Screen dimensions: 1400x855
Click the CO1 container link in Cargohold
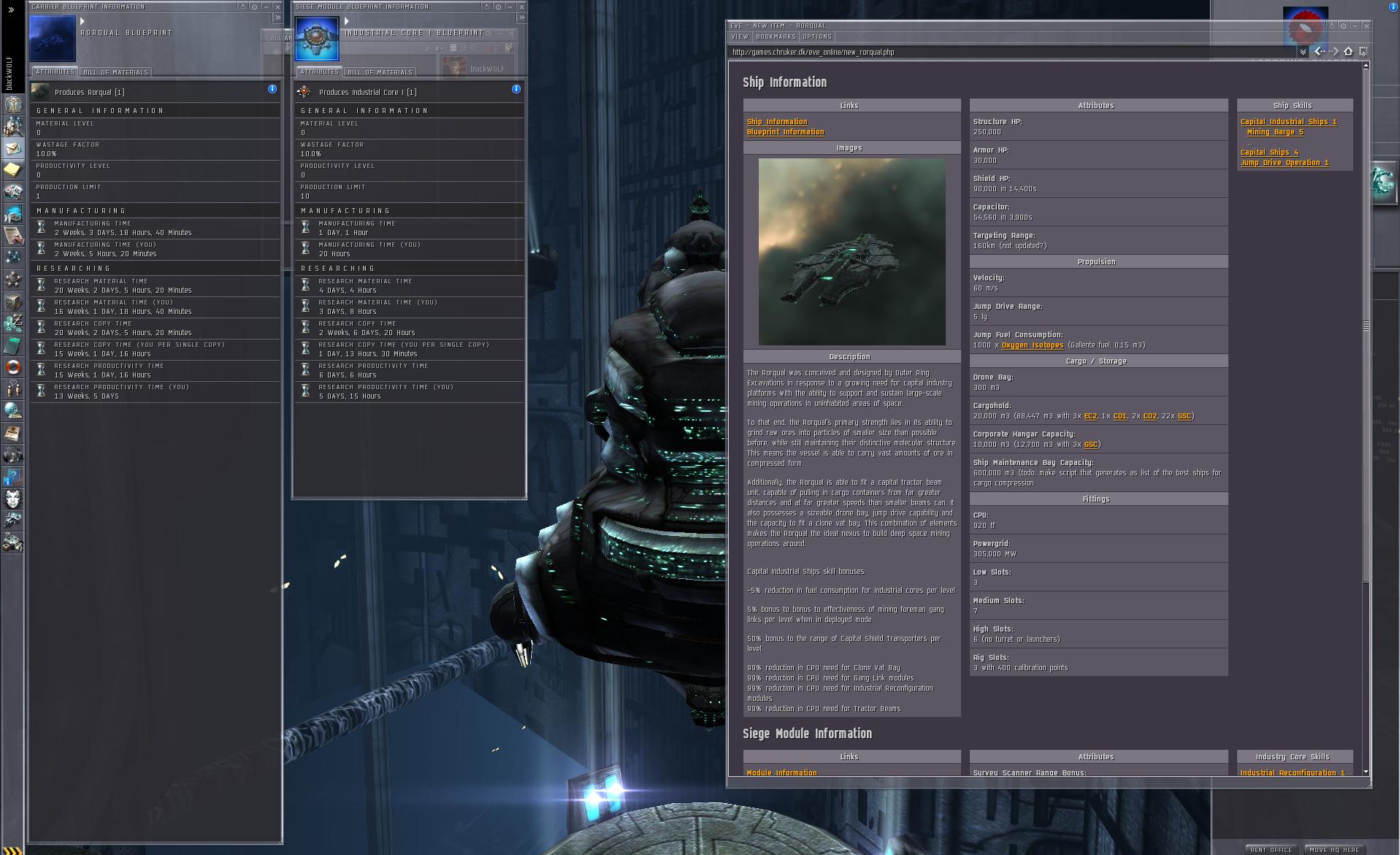[x=1120, y=416]
